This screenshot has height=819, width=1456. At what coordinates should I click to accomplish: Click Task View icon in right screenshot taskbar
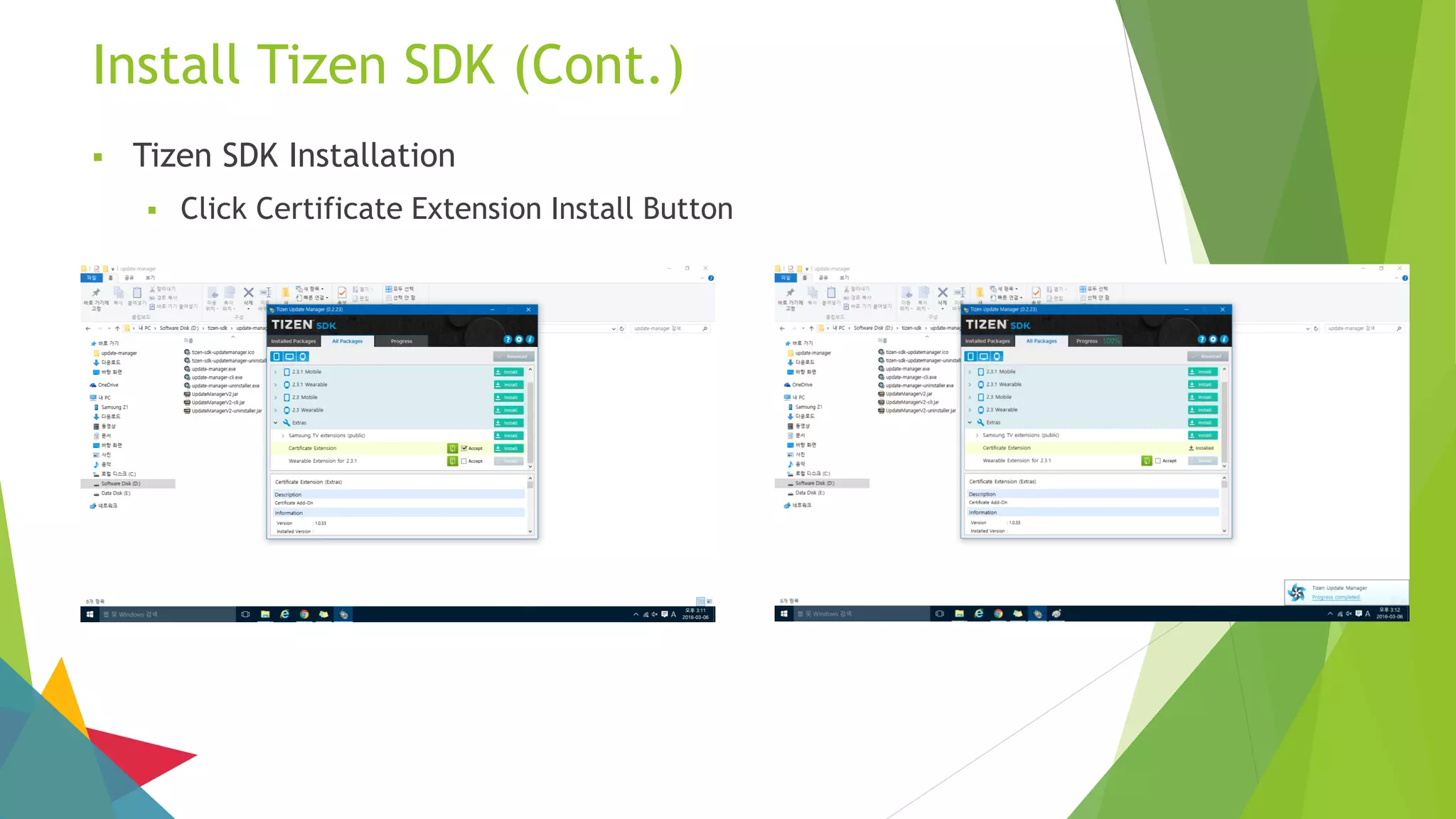tap(939, 614)
